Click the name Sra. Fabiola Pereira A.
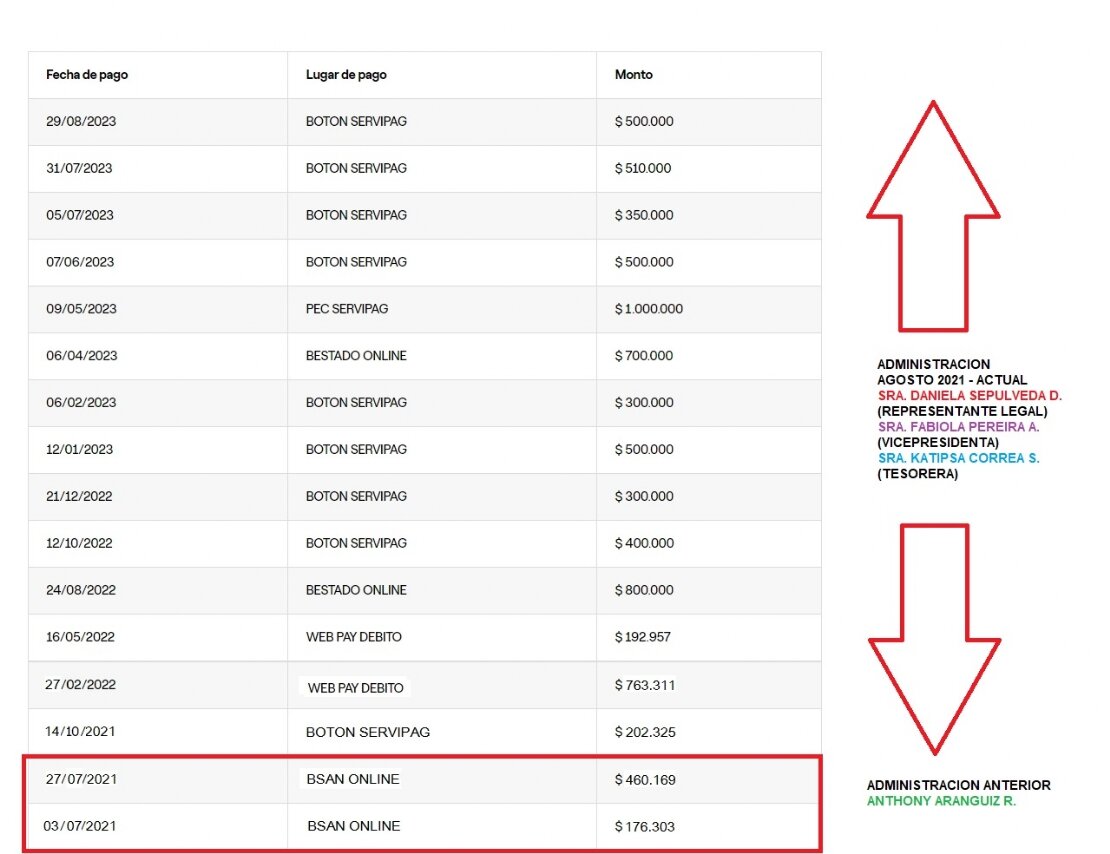This screenshot has height=854, width=1110. pos(958,427)
